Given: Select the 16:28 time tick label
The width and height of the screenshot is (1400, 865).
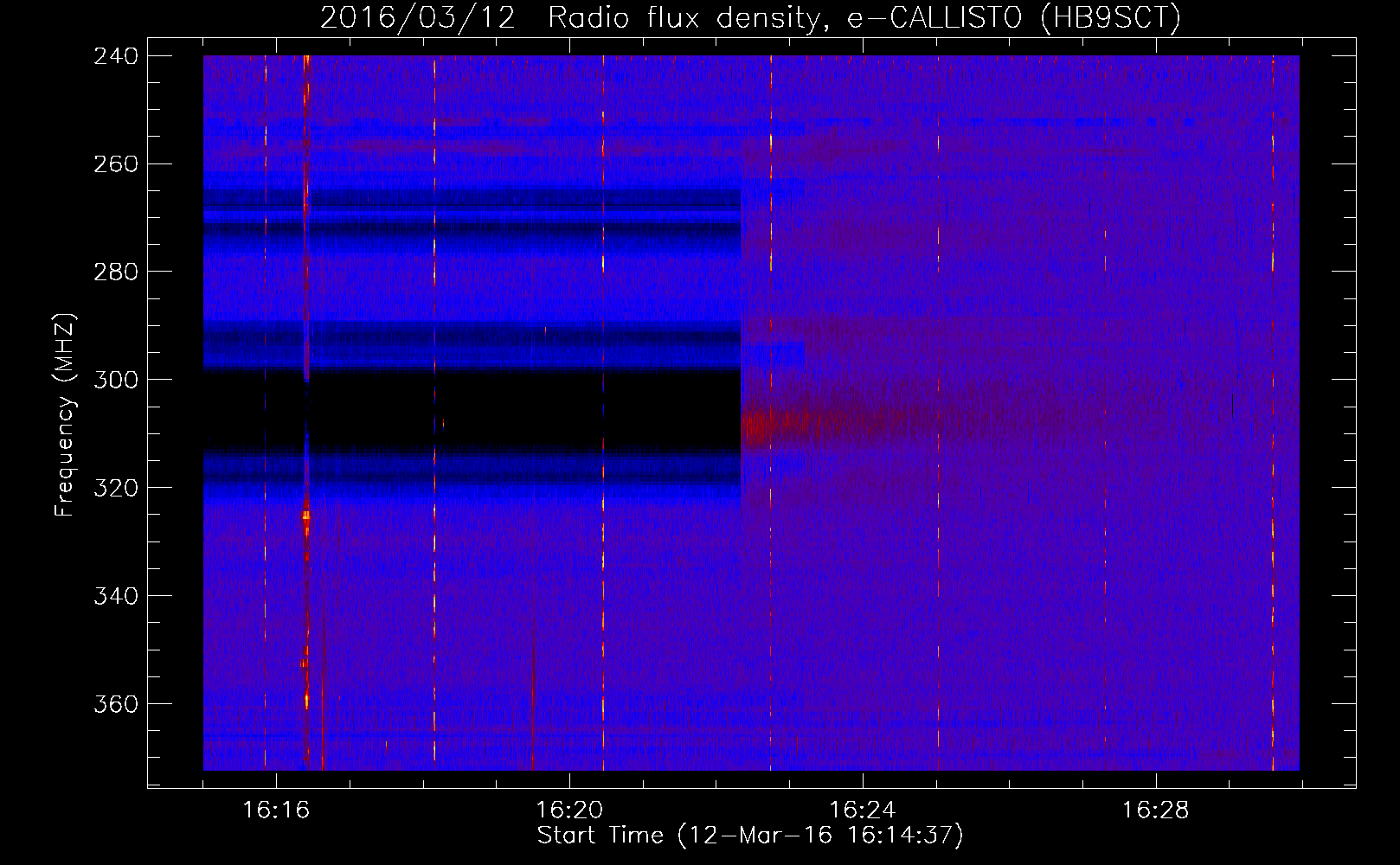Looking at the screenshot, I should pos(1156,811).
